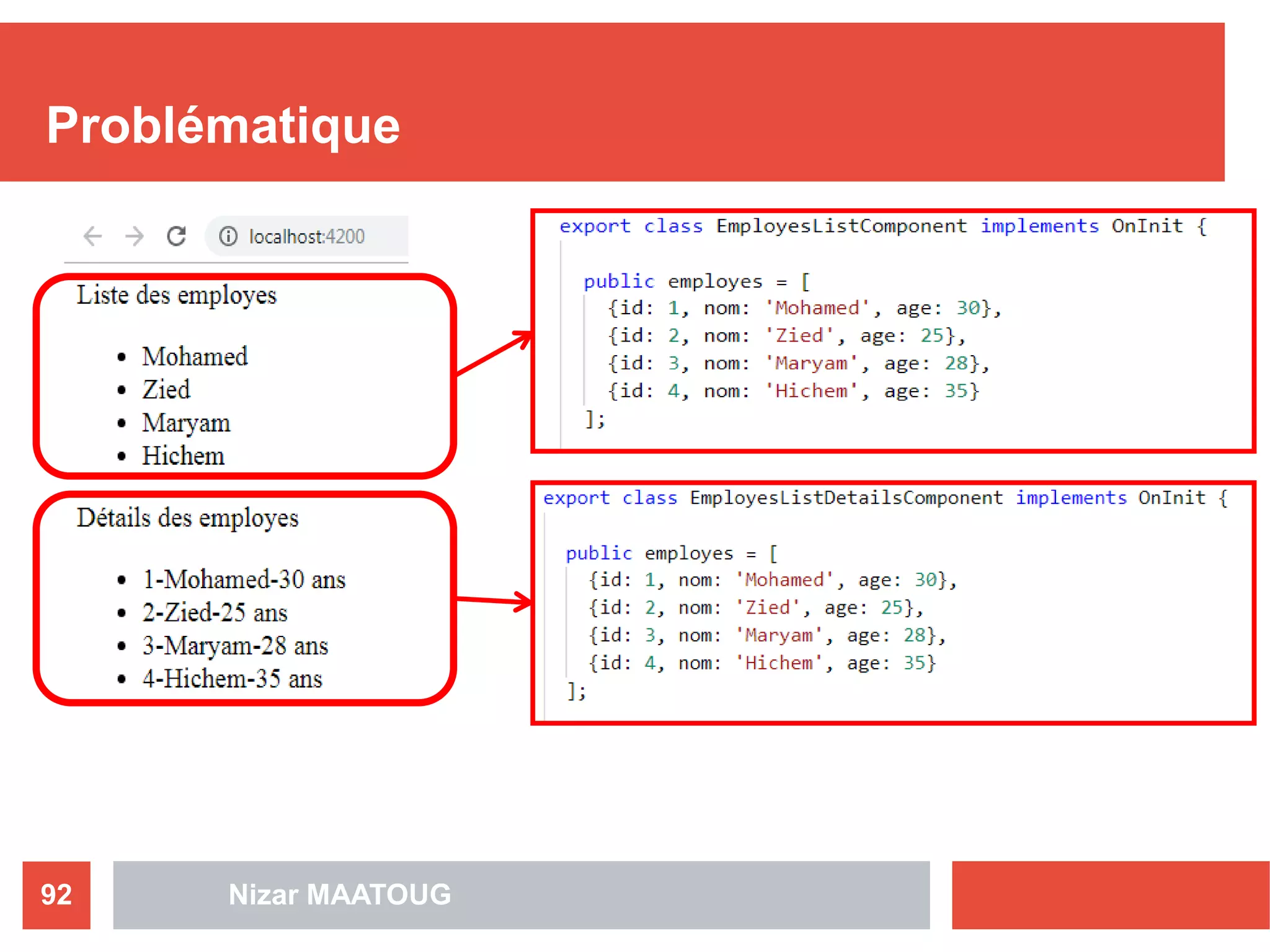Click 'Hichem' code line in EmployesListDetailsComponent
The height and width of the screenshot is (952, 1270).
[x=762, y=664]
